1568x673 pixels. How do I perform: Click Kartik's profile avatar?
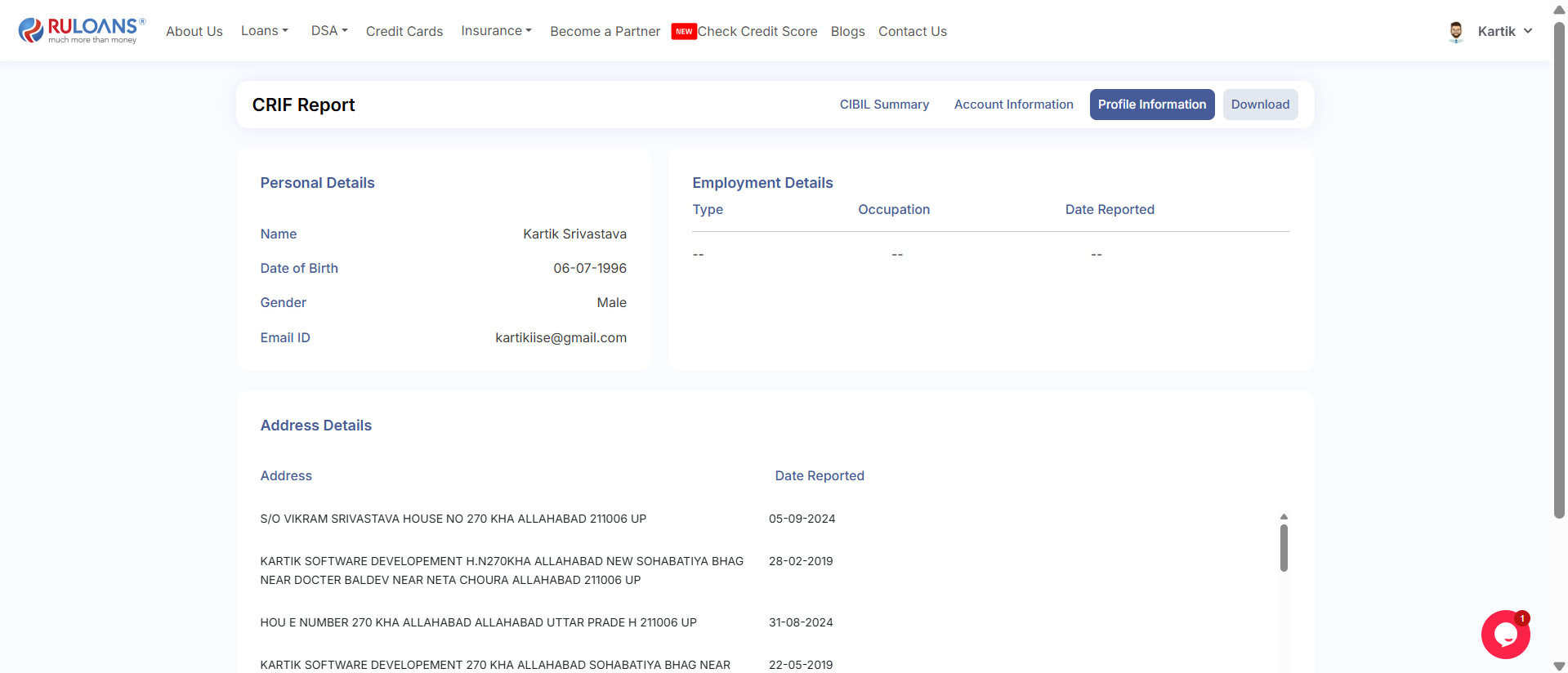pos(1455,32)
